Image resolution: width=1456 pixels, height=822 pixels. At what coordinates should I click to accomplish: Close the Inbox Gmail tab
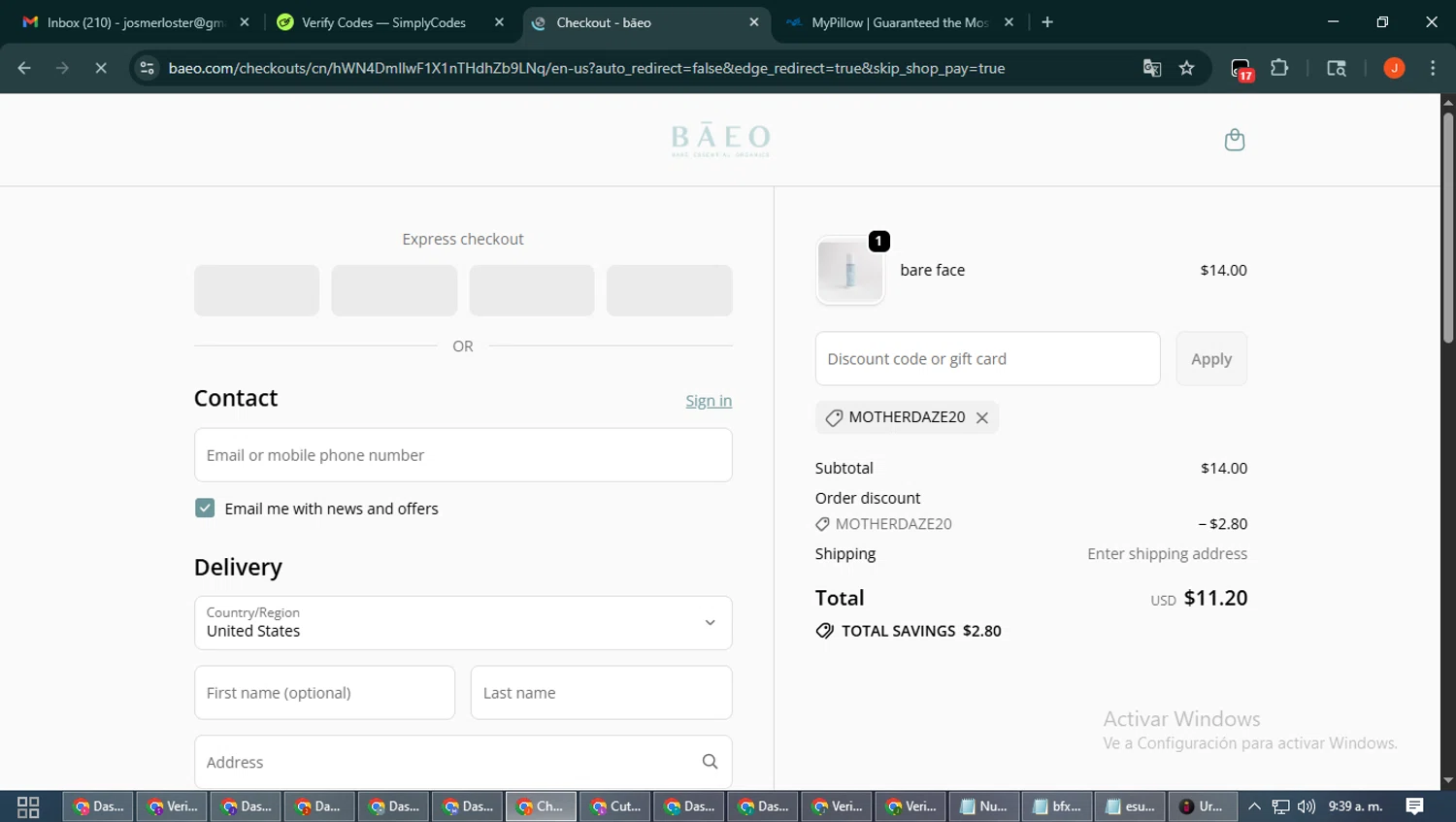tap(245, 22)
